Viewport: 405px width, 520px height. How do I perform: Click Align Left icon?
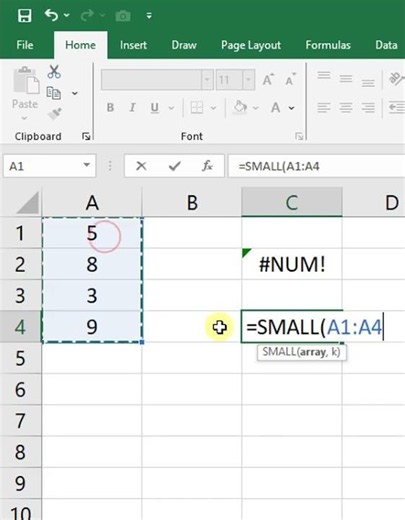[x=324, y=108]
